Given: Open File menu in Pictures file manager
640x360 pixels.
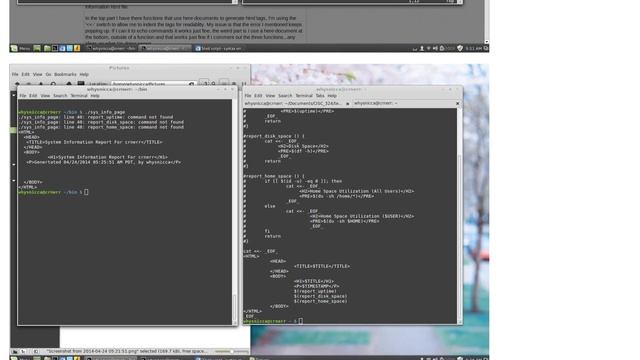Looking at the screenshot, I should (15, 74).
